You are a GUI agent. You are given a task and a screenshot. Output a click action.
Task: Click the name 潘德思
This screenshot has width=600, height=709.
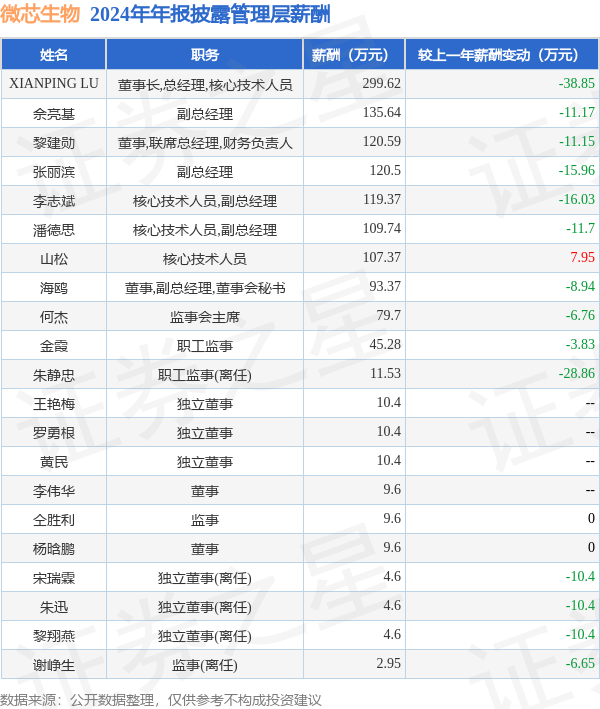54,230
